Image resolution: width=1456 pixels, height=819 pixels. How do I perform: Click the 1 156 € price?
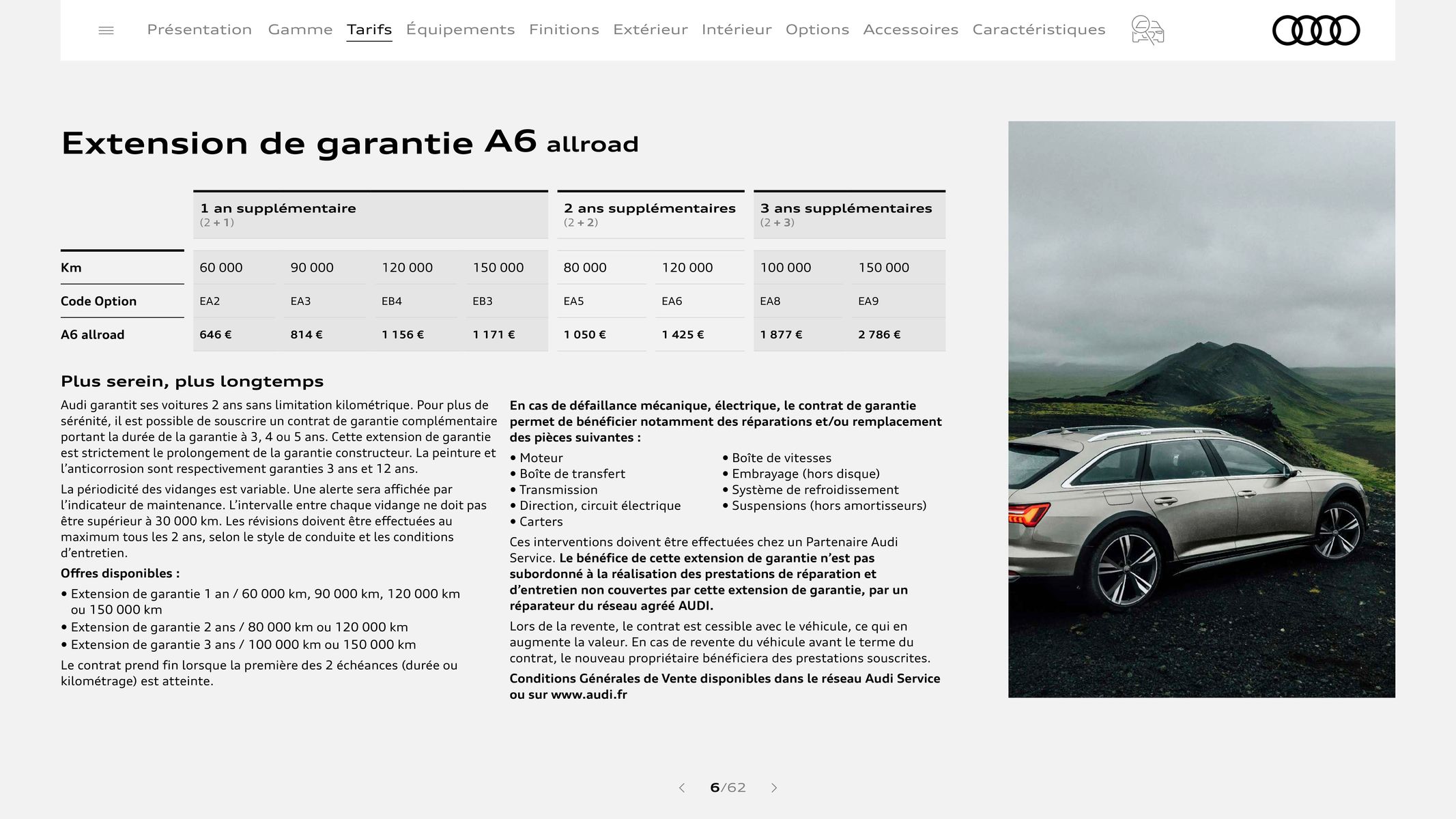(x=403, y=334)
